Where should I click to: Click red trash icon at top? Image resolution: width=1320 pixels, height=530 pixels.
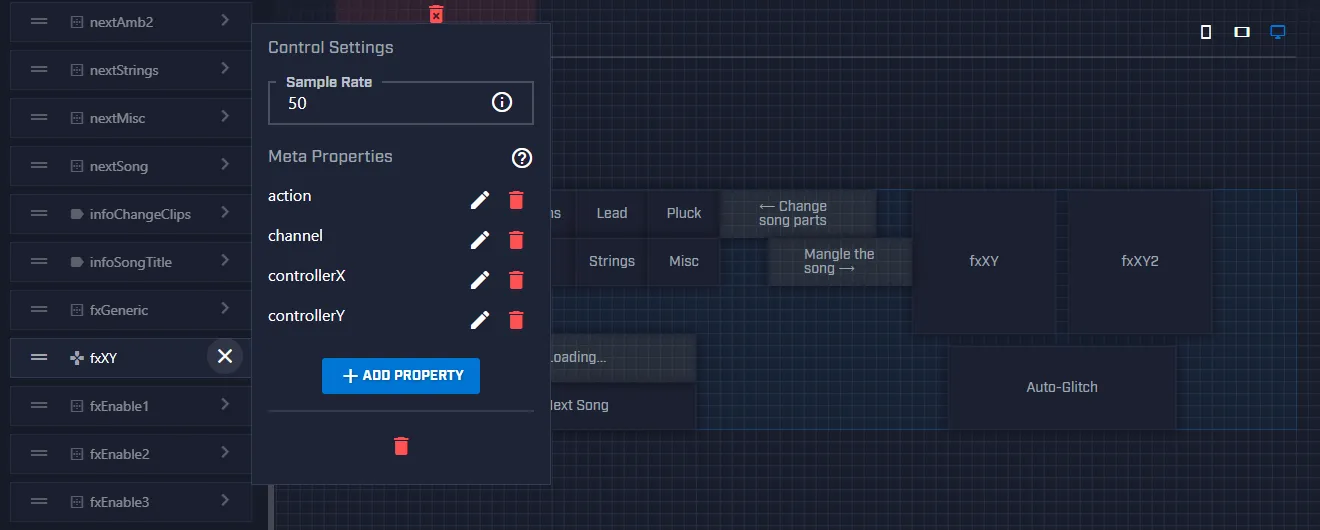[436, 14]
